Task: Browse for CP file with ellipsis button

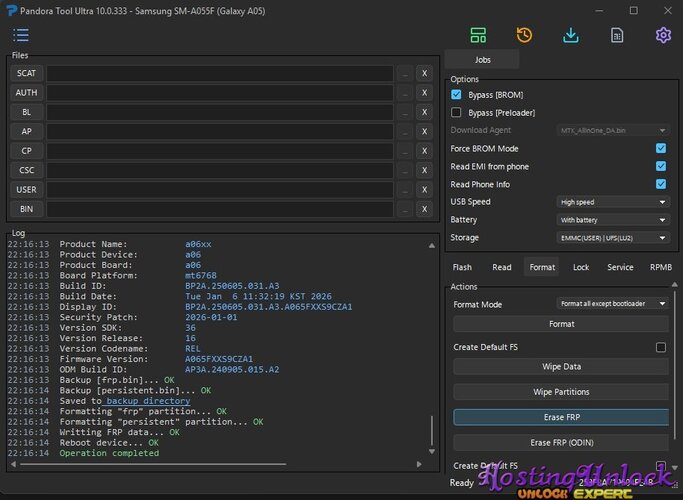Action: 405,151
